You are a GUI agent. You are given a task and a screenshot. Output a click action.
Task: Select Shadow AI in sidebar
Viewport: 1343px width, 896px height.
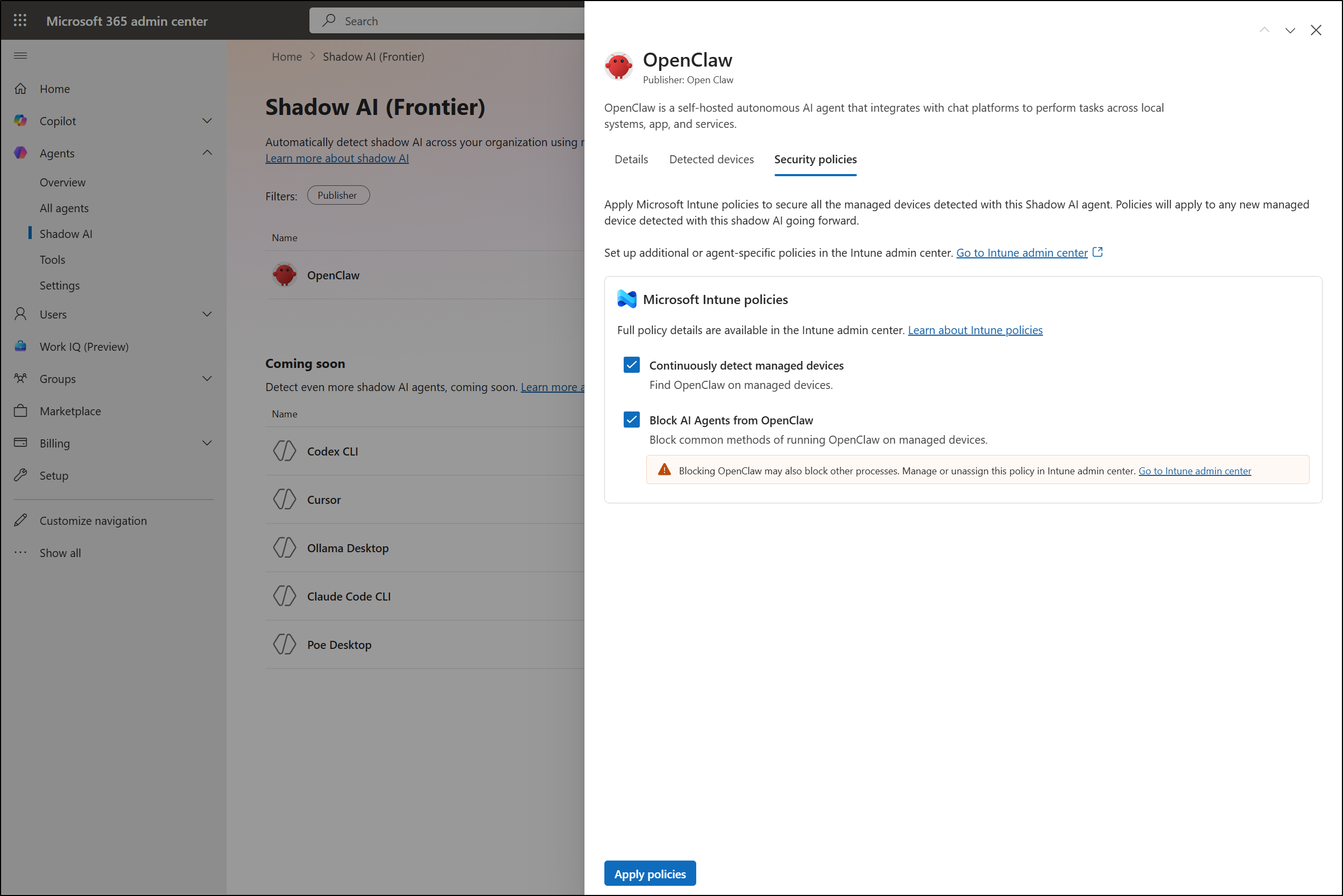(66, 234)
